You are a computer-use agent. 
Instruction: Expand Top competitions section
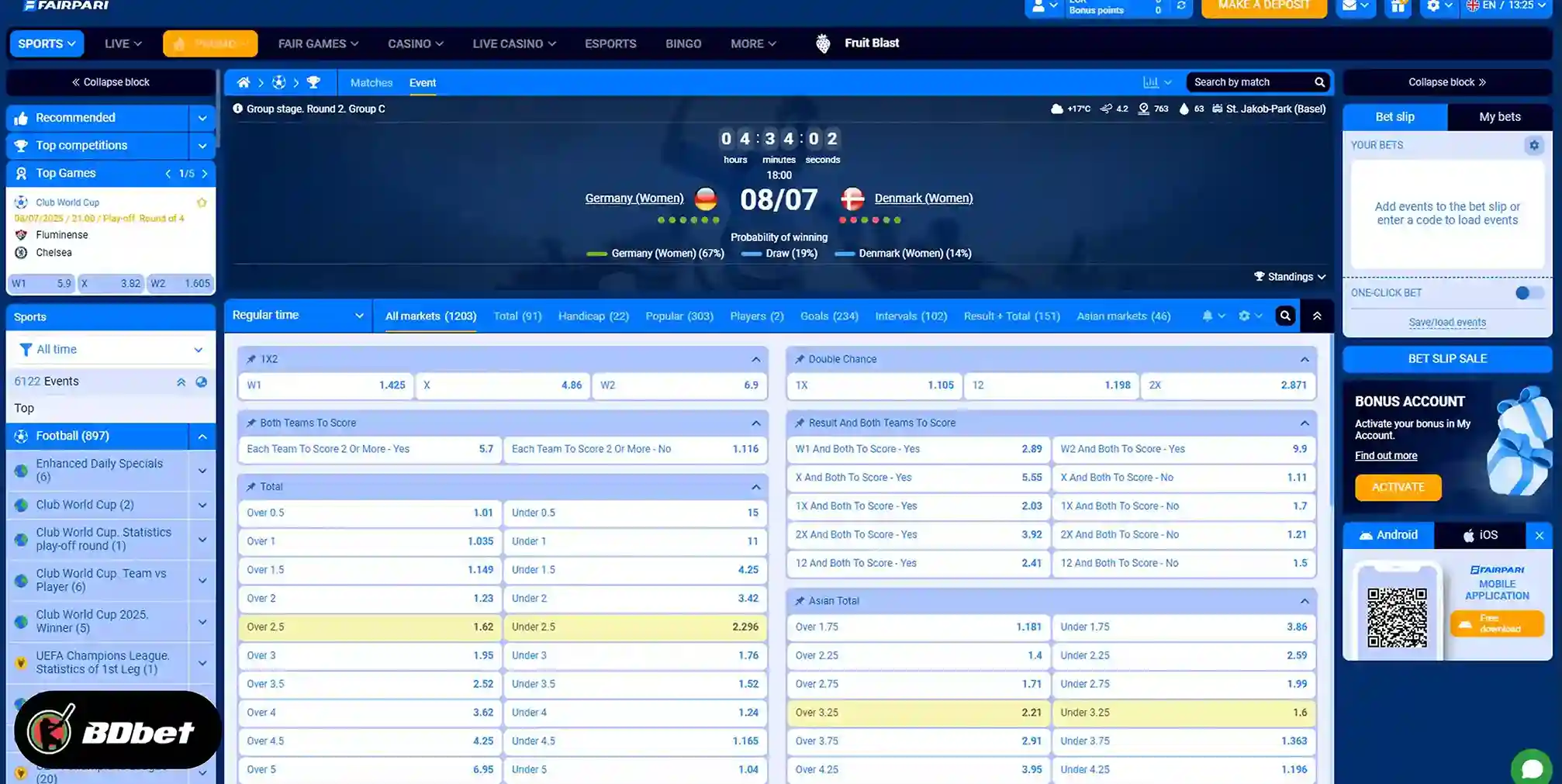(202, 146)
